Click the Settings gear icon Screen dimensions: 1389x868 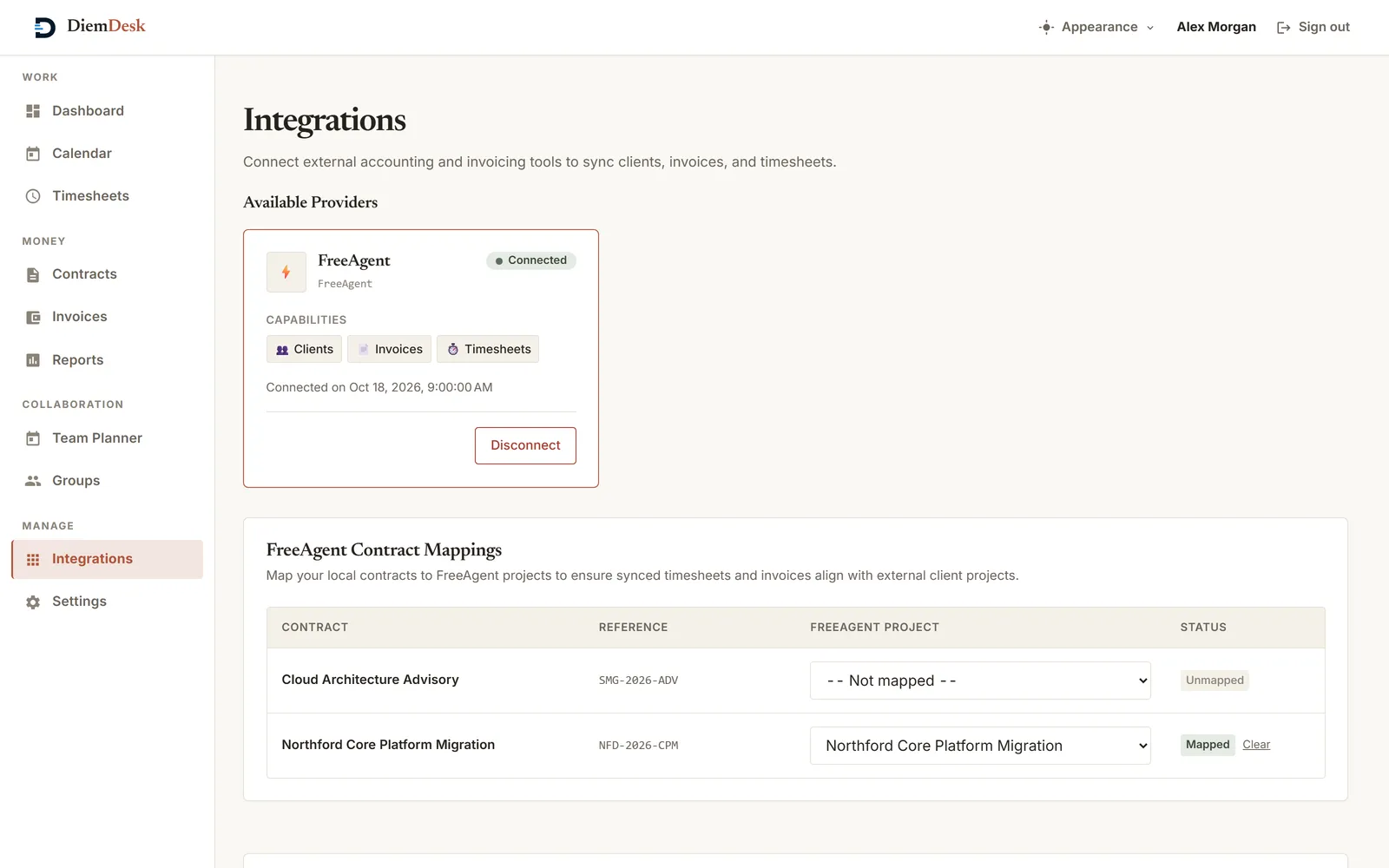pos(33,602)
